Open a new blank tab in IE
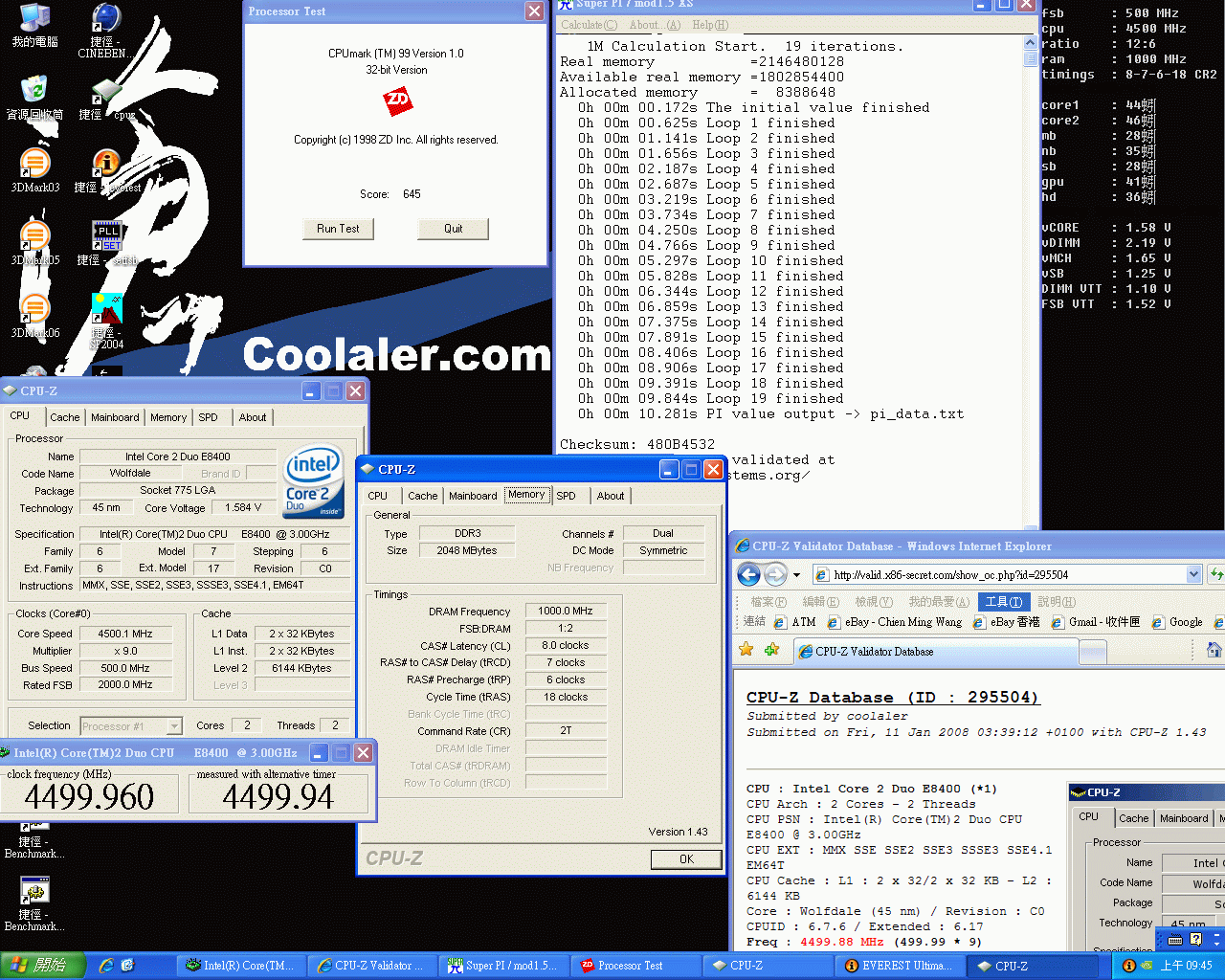1225x980 pixels. click(x=1093, y=652)
